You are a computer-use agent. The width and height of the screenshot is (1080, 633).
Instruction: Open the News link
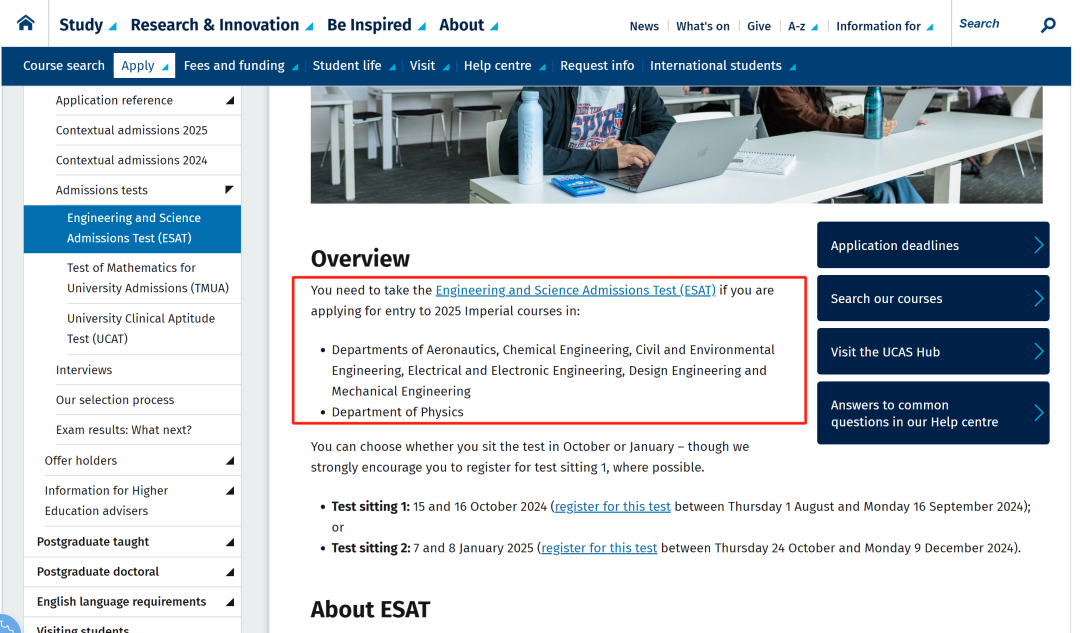(x=644, y=26)
